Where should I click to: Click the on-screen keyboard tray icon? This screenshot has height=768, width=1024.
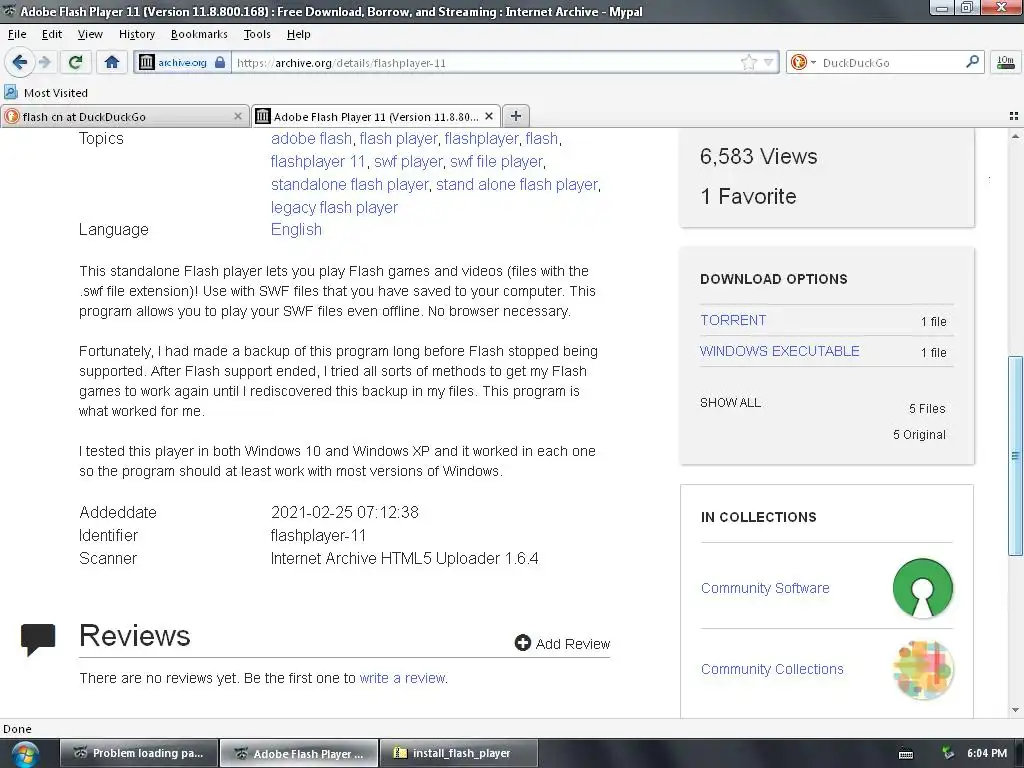tap(906, 754)
